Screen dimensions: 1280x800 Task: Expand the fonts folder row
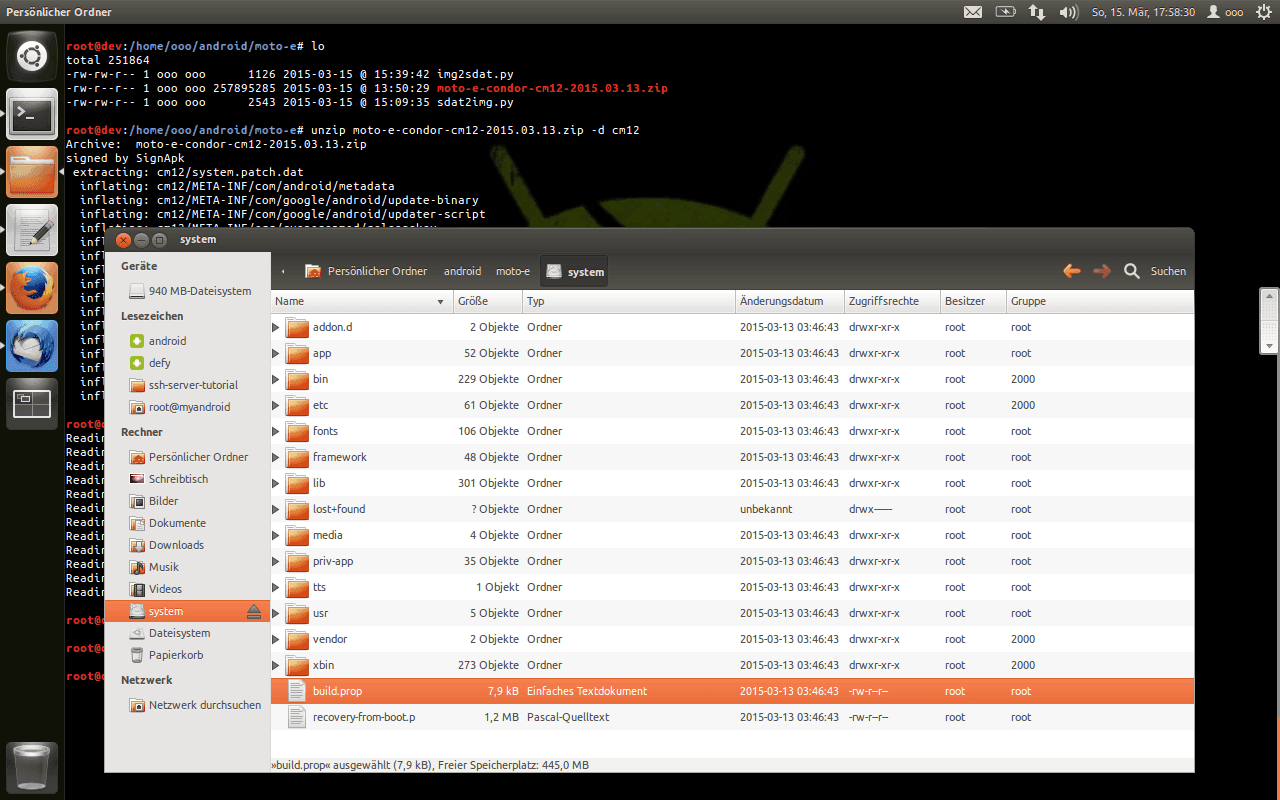click(277, 431)
